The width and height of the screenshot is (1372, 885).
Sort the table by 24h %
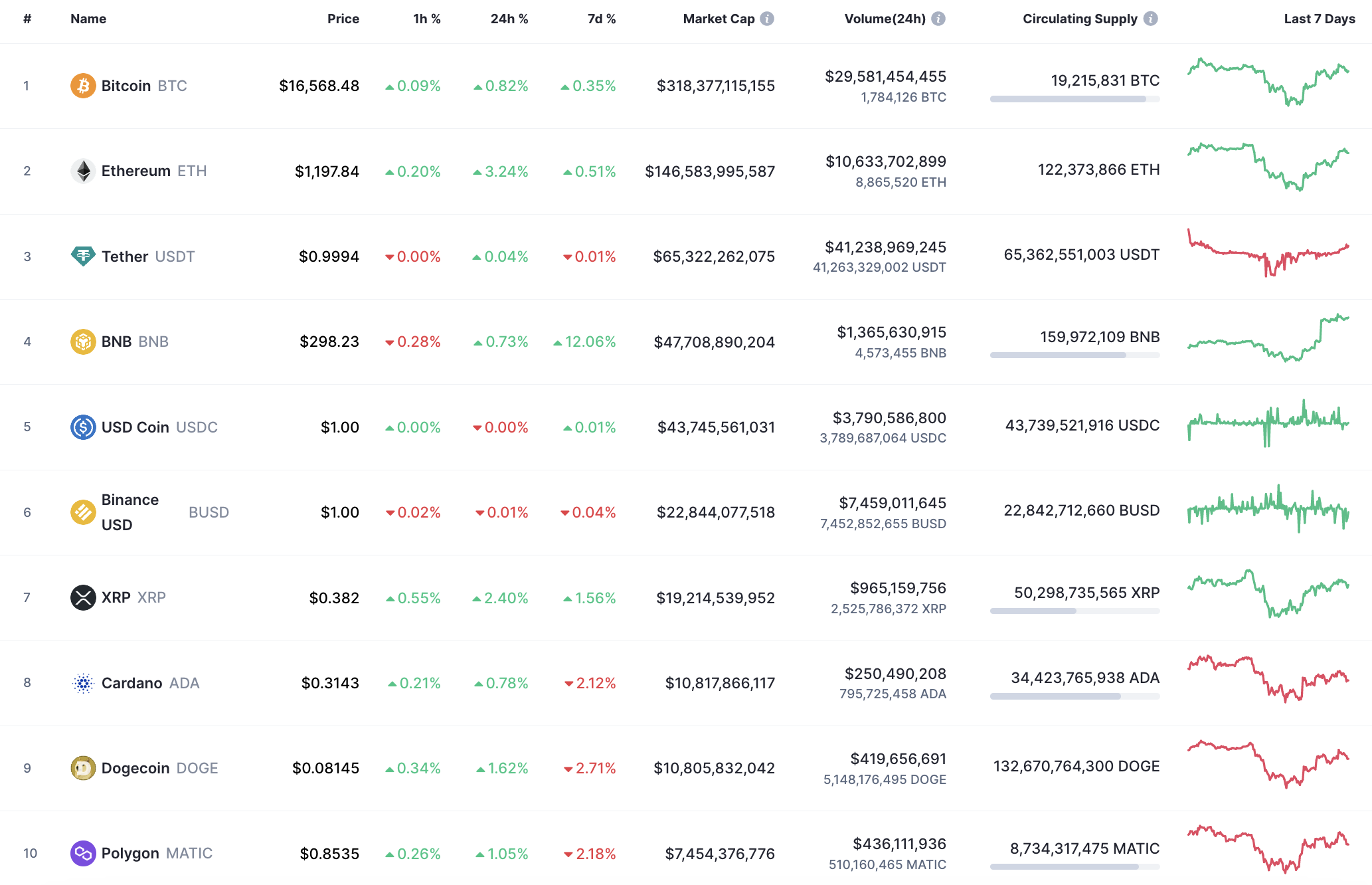coord(509,19)
